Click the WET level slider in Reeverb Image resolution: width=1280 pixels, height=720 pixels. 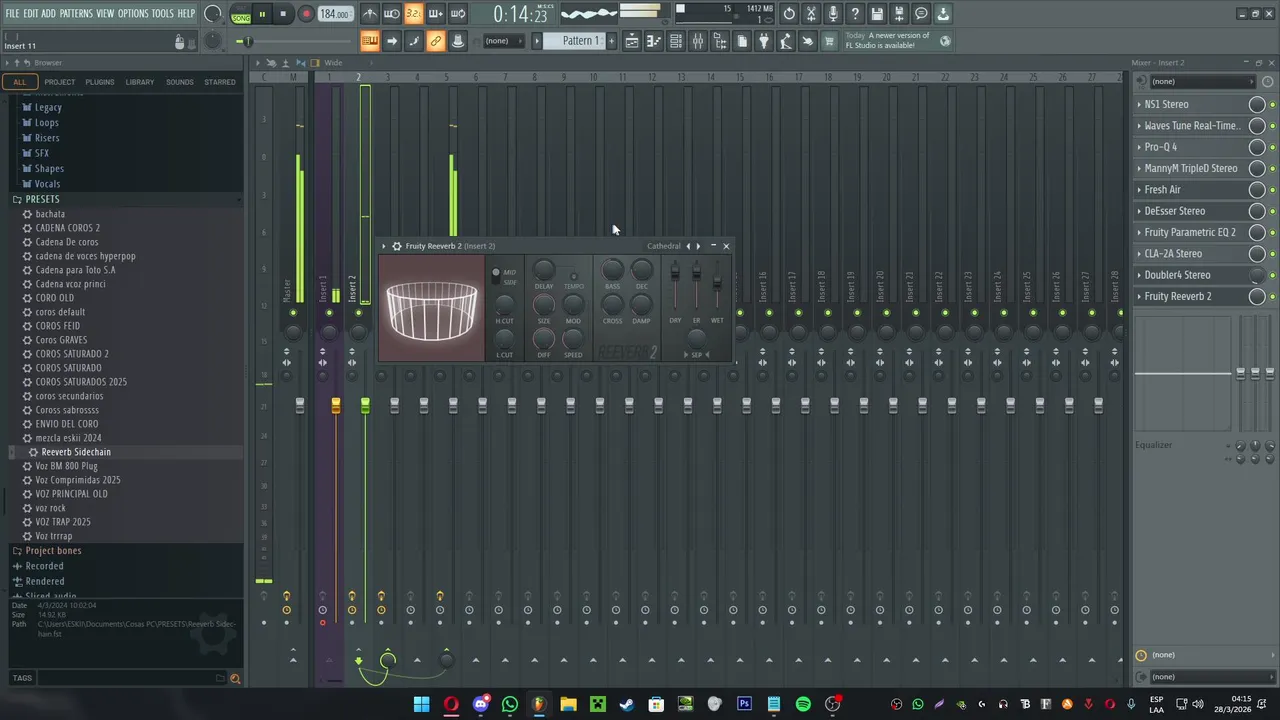click(x=717, y=283)
